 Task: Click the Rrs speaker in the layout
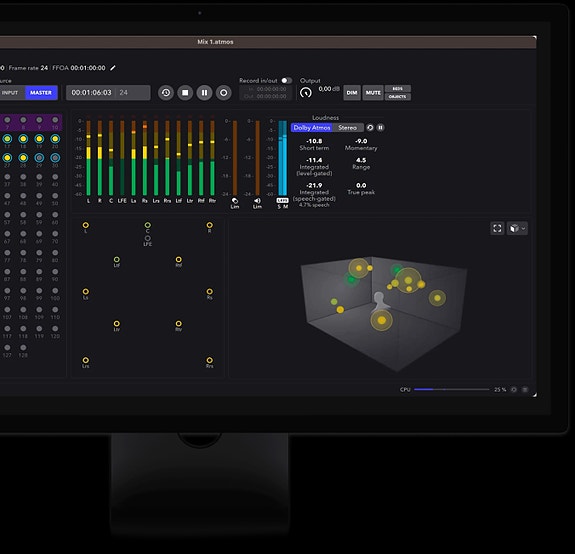(209, 360)
